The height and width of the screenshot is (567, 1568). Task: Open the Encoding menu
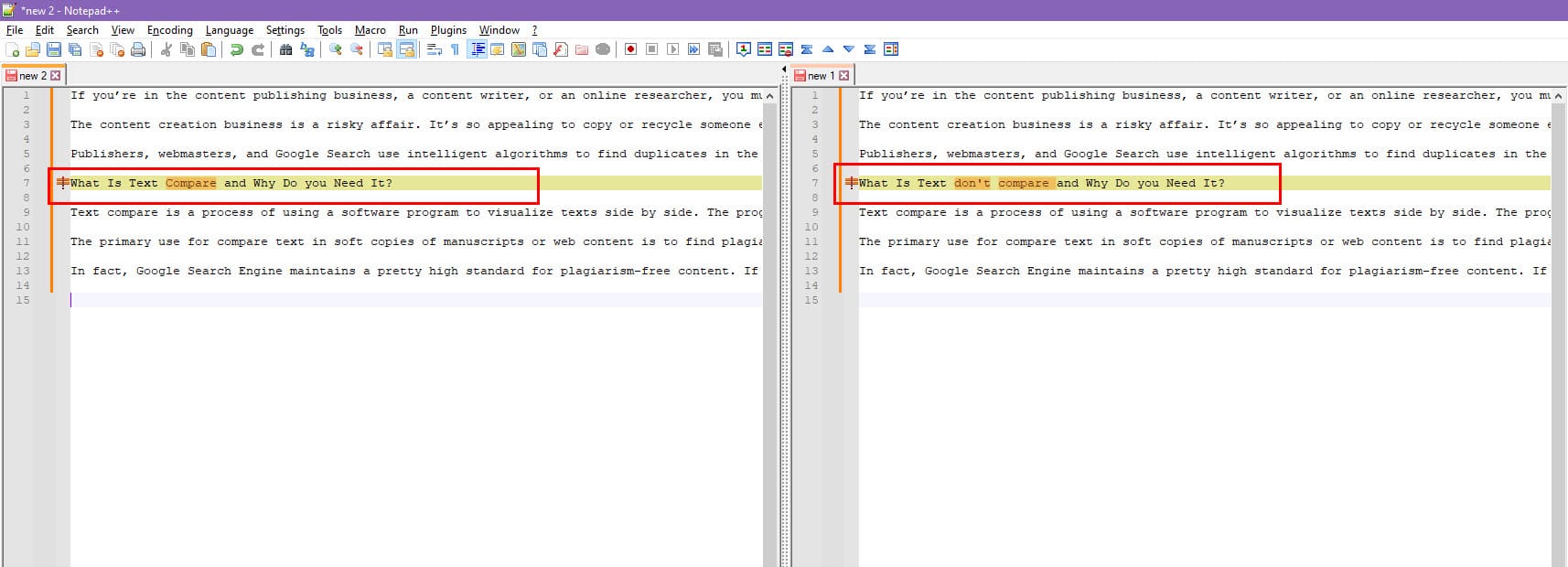point(170,30)
